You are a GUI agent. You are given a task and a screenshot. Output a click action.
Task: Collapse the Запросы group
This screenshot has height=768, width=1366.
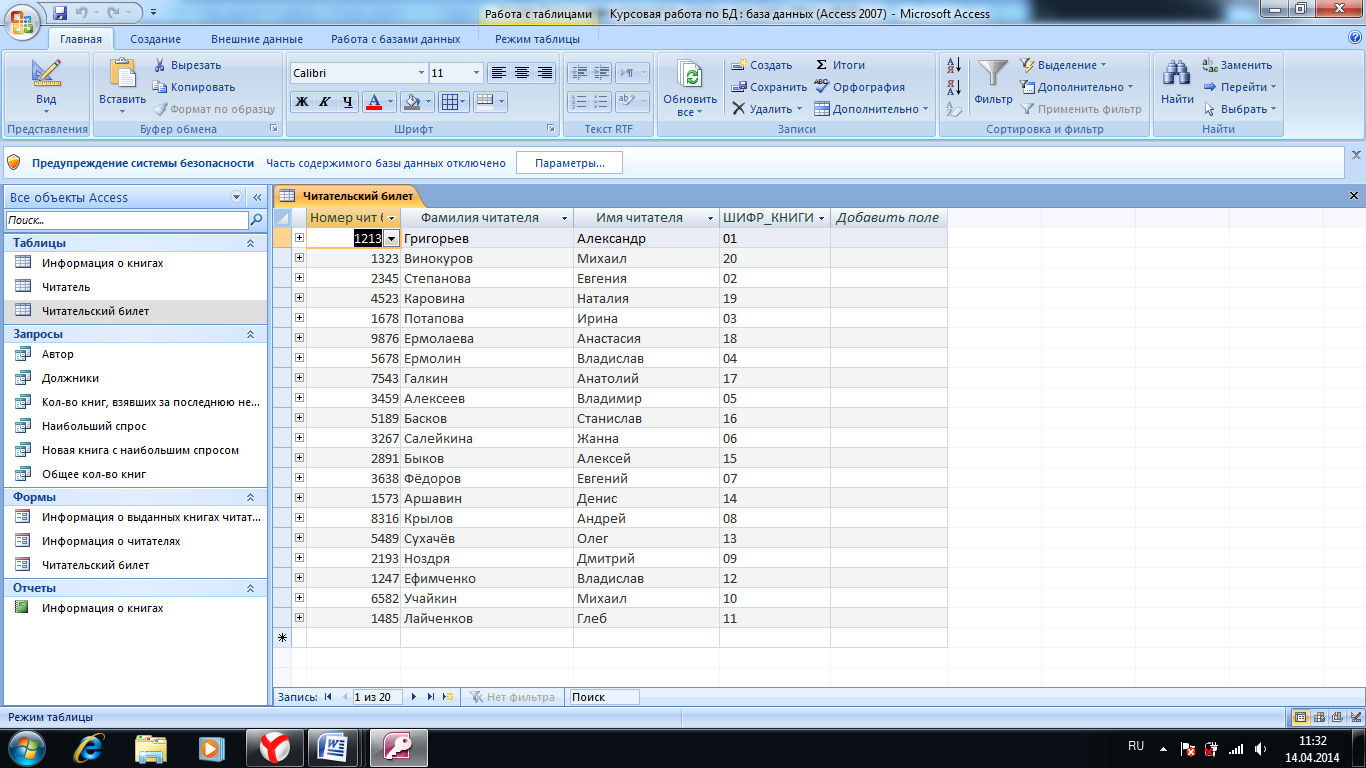pyautogui.click(x=250, y=333)
